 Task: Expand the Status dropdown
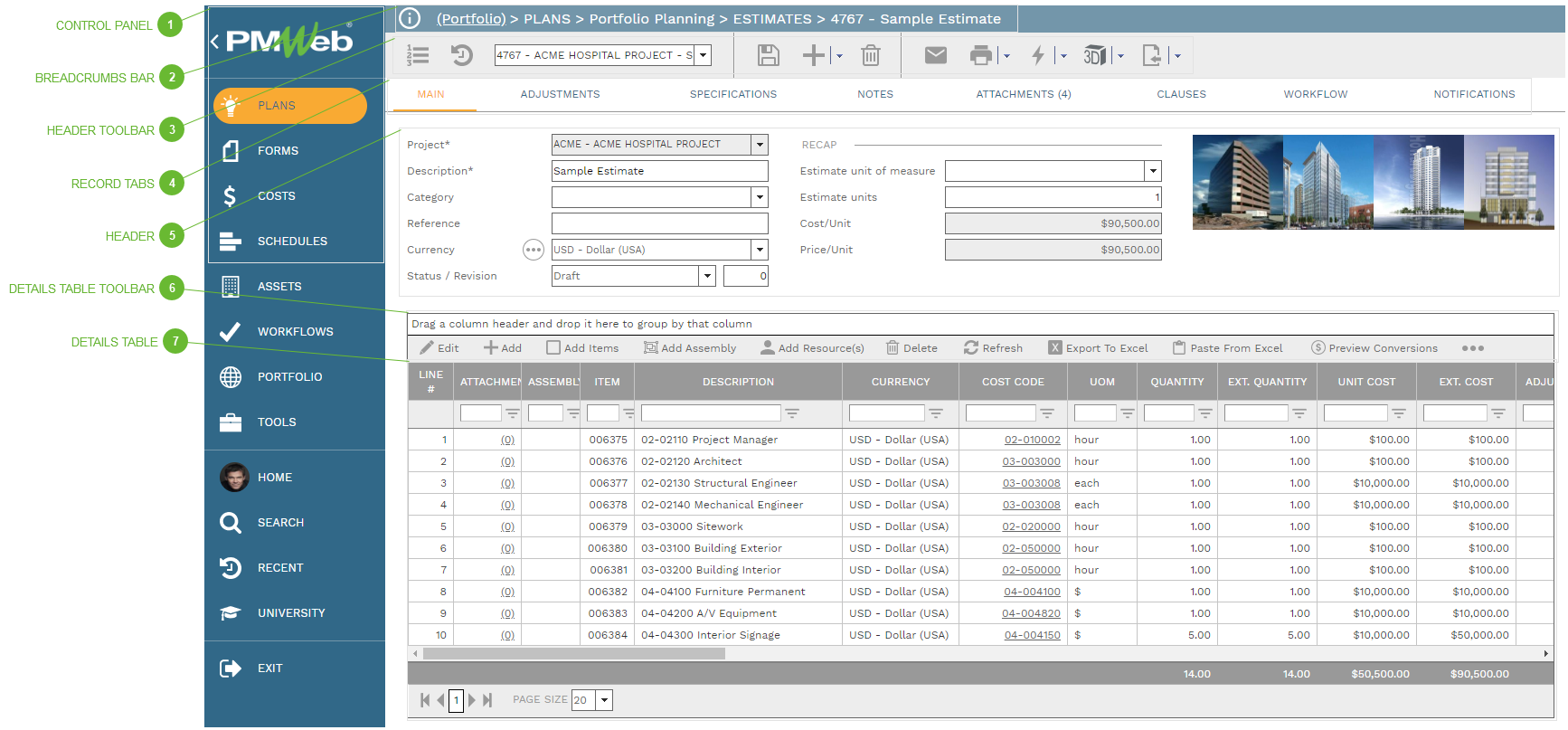pyautogui.click(x=708, y=276)
